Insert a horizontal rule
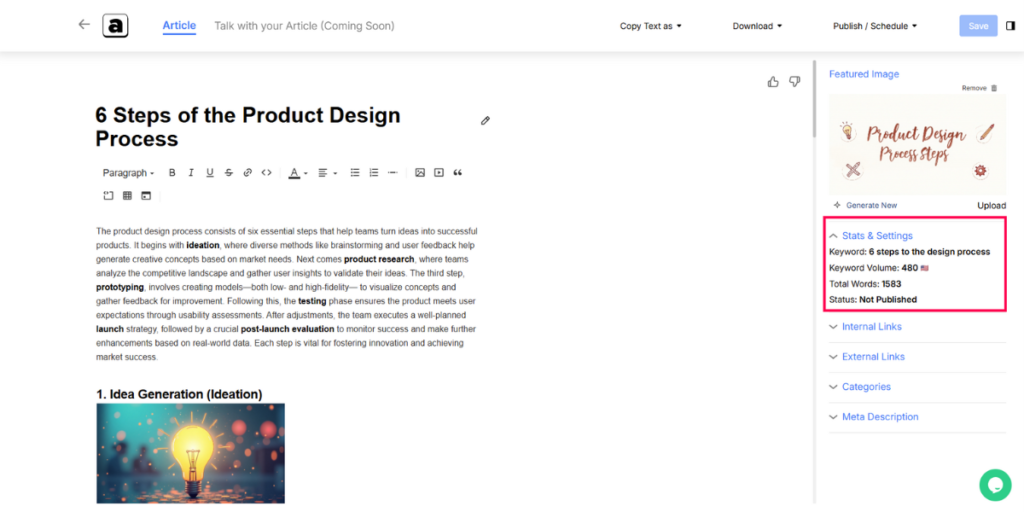Image resolution: width=1024 pixels, height=512 pixels. [x=392, y=173]
